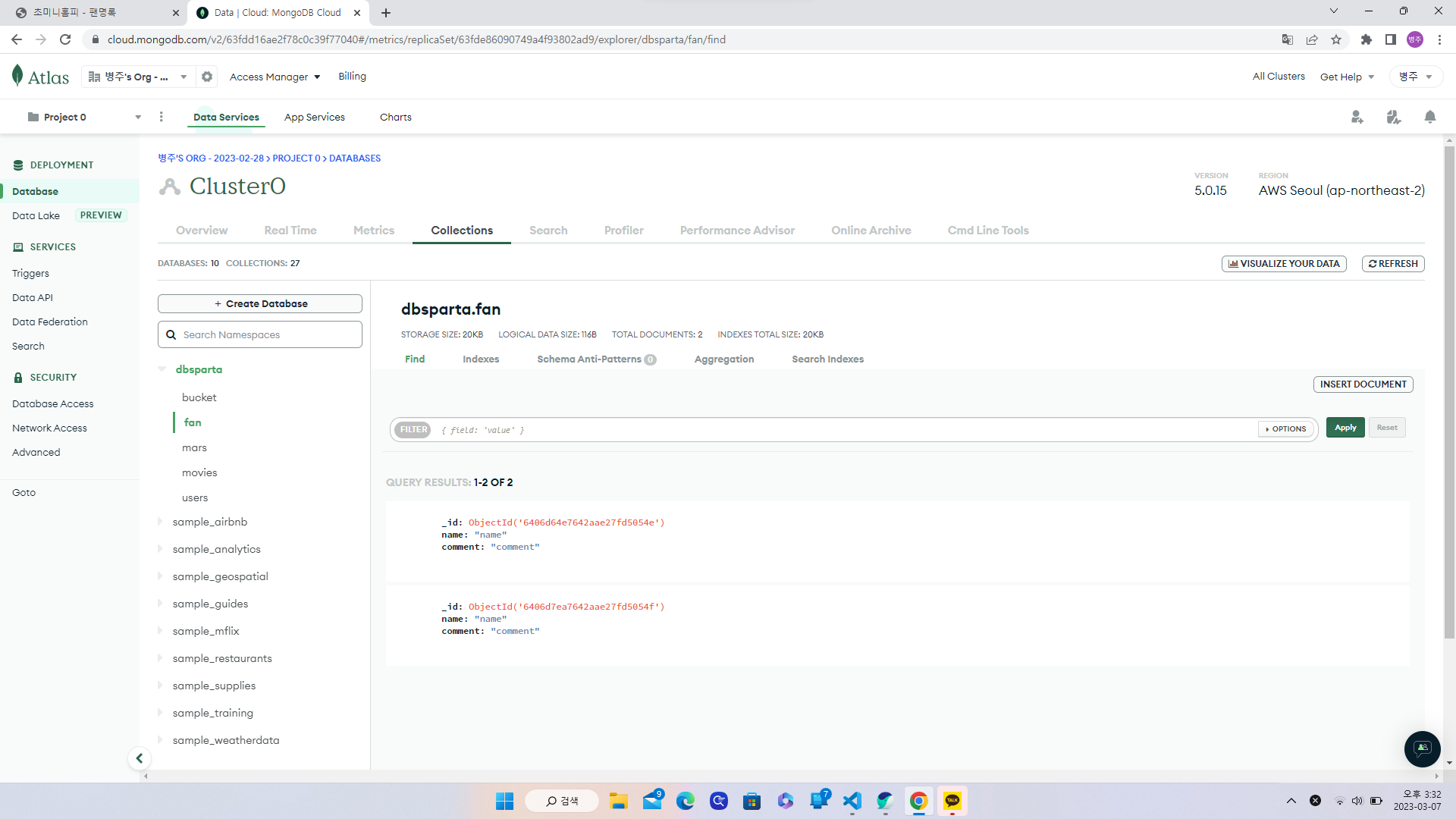Open the Indexes tab
Image resolution: width=1456 pixels, height=819 pixels.
pyautogui.click(x=481, y=359)
